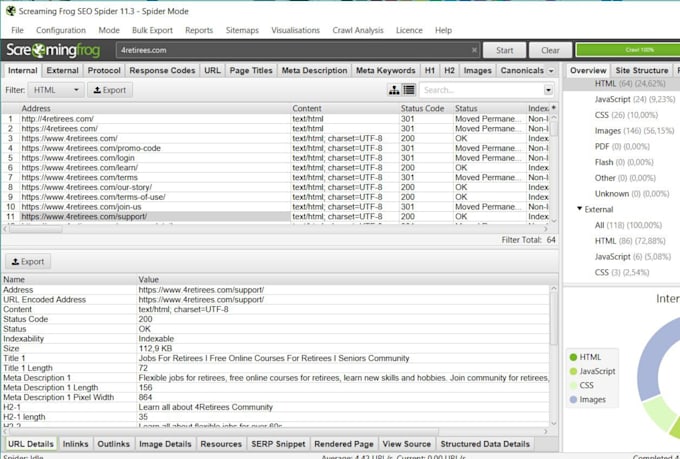
Task: Open the Filter HTML dropdown
Action: click(56, 90)
